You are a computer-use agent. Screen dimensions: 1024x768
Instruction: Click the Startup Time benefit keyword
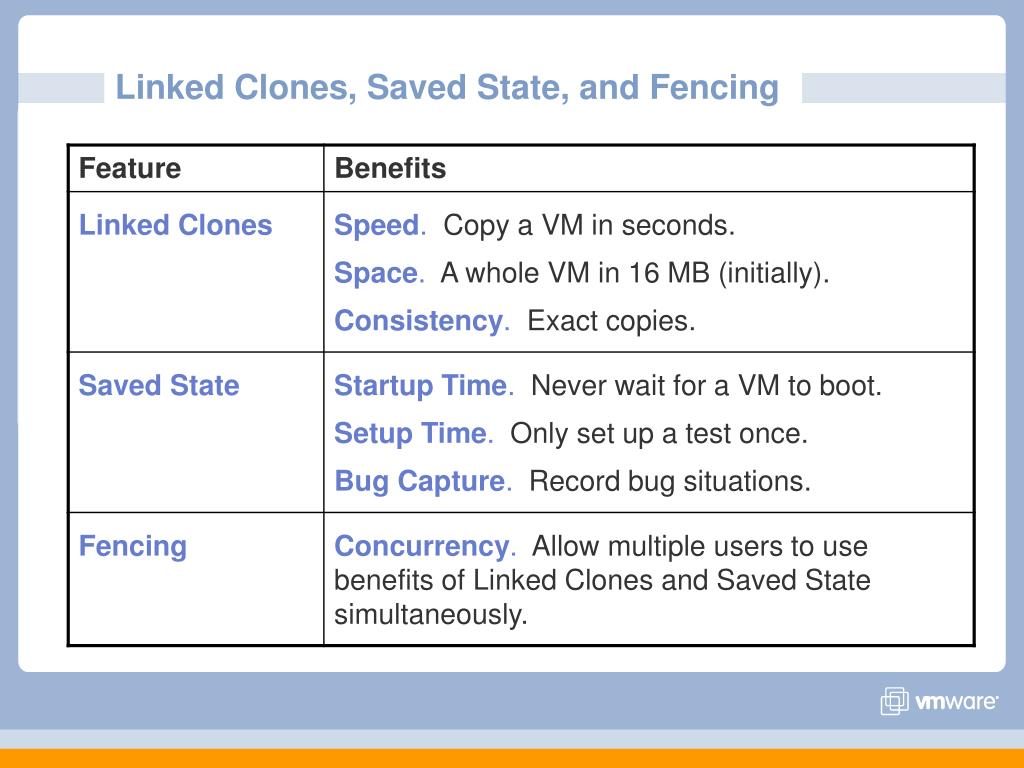point(421,386)
